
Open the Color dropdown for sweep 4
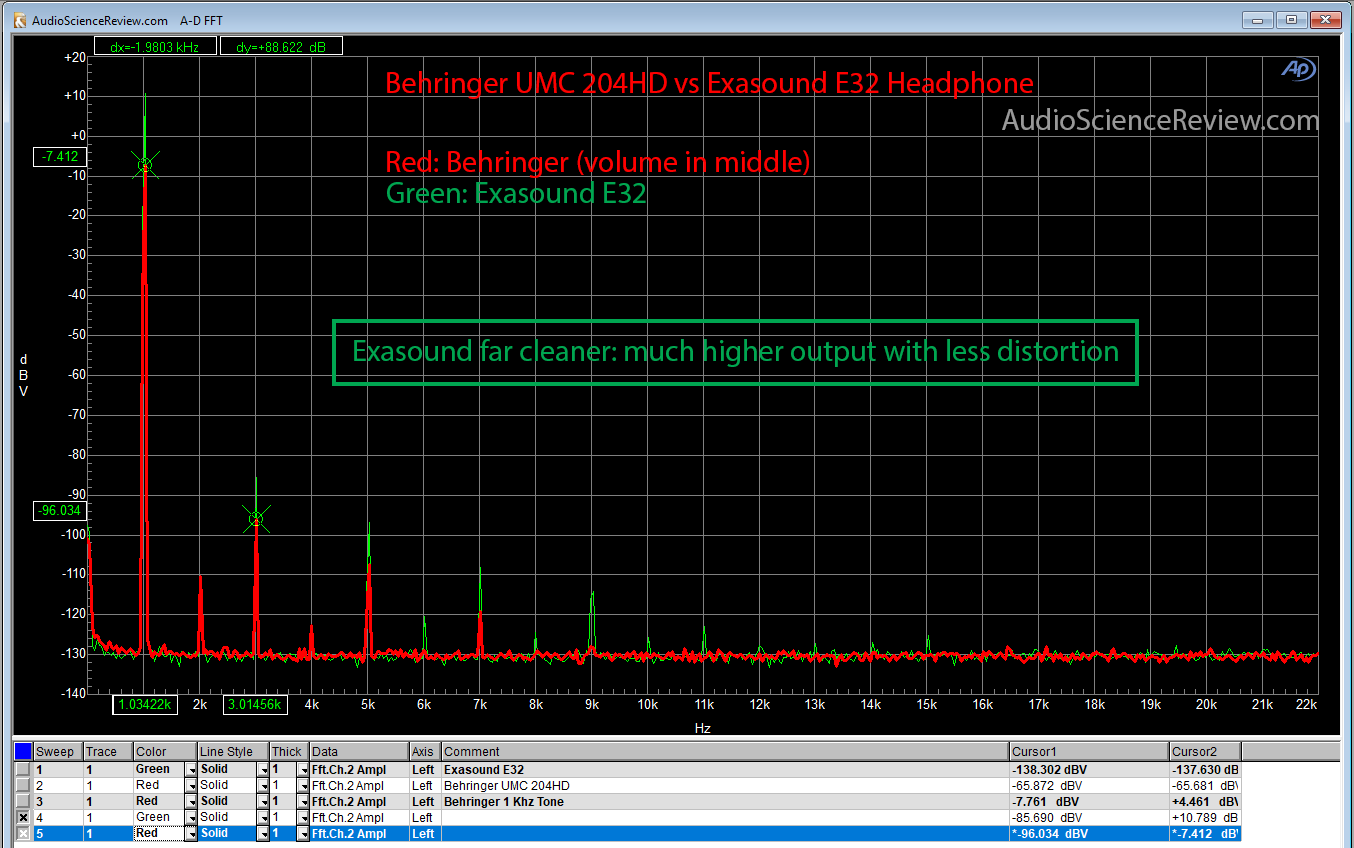coord(190,817)
